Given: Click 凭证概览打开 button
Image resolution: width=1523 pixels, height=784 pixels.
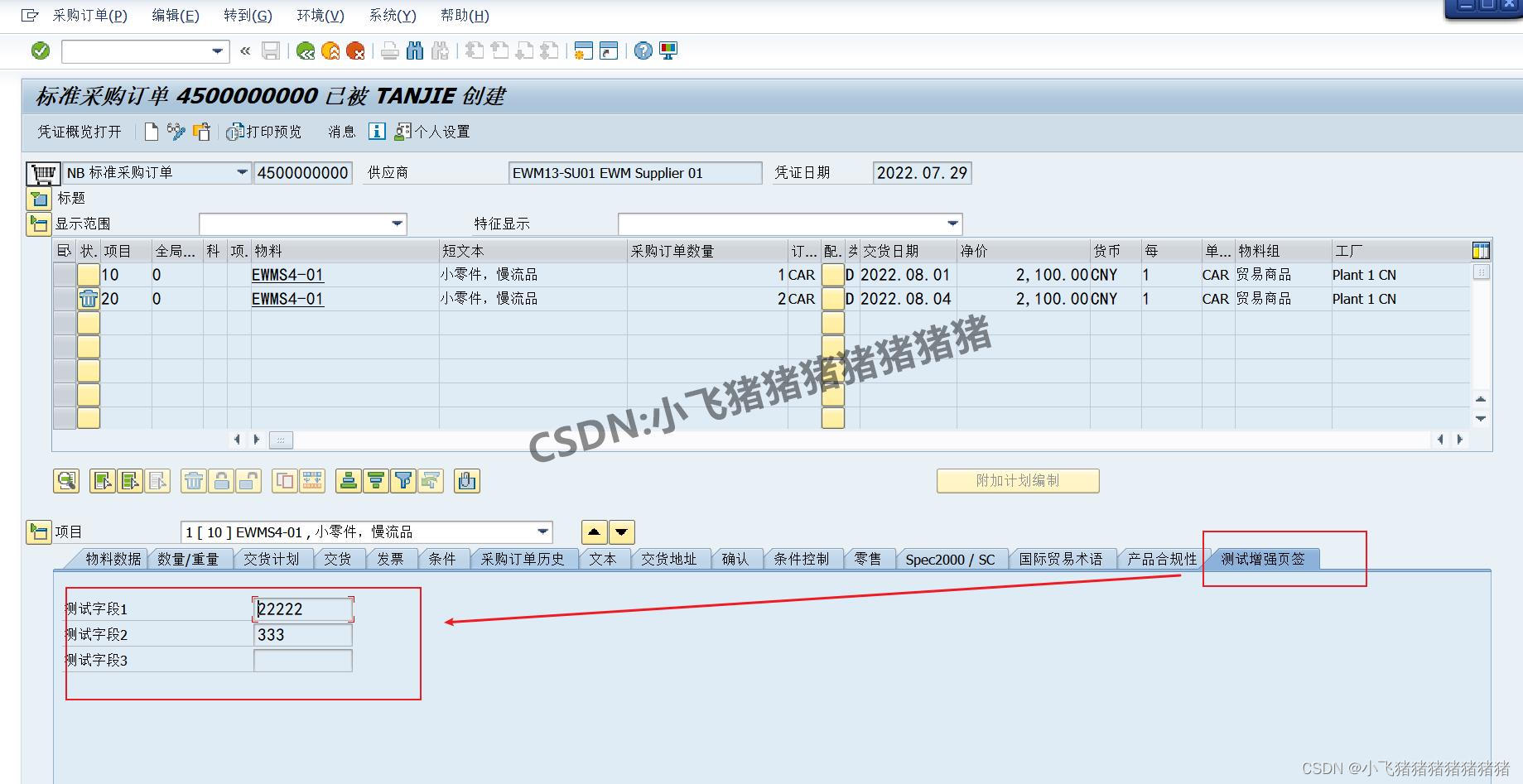Looking at the screenshot, I should click(x=80, y=132).
